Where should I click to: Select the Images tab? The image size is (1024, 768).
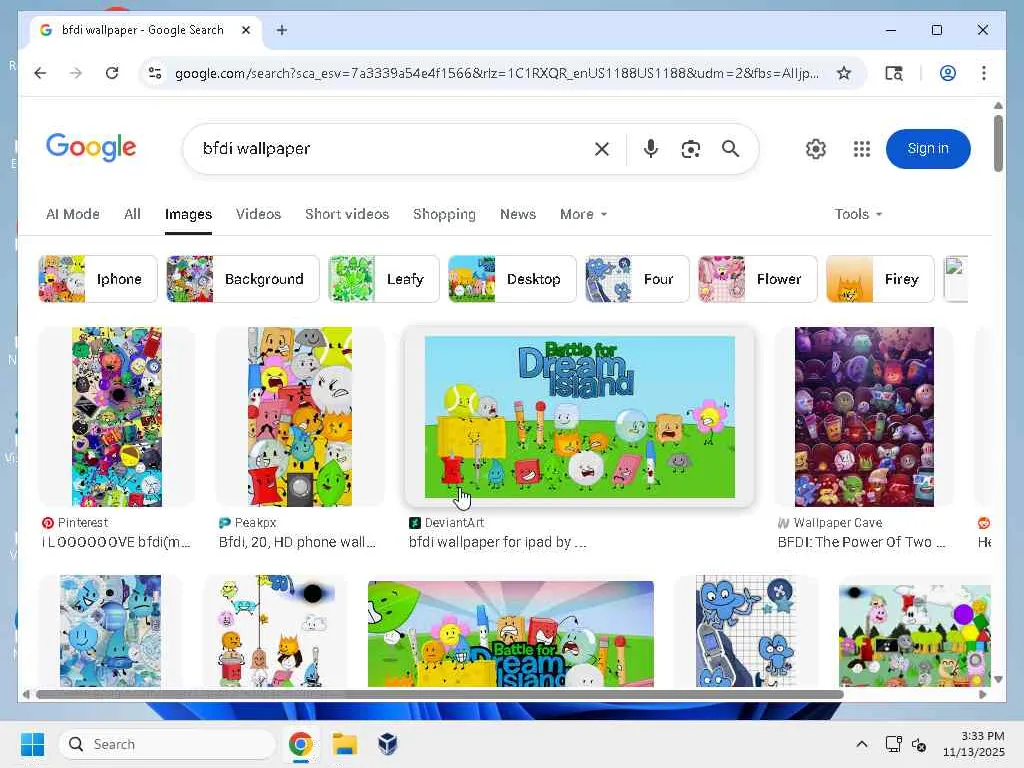point(188,214)
